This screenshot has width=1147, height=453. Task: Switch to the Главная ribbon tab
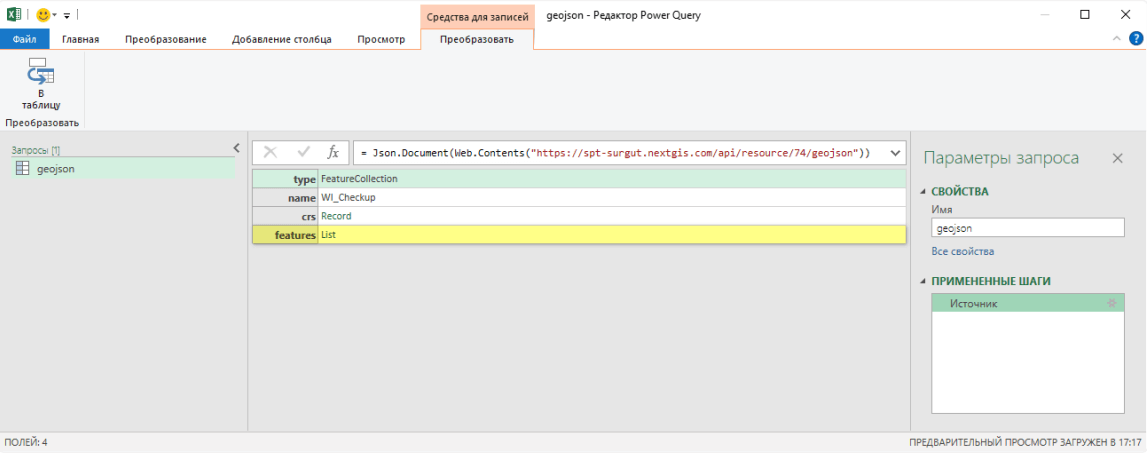pyautogui.click(x=80, y=39)
